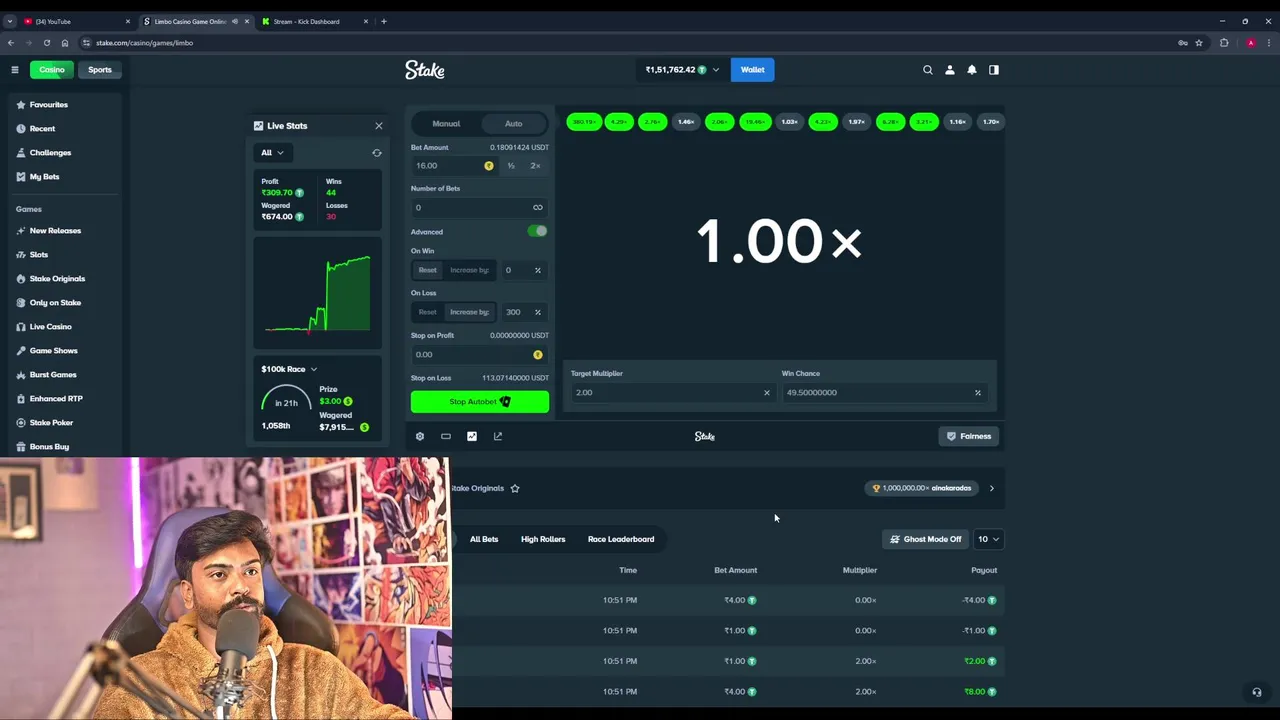Favourite the game with the star icon
Viewport: 1280px width, 720px height.
[x=515, y=488]
